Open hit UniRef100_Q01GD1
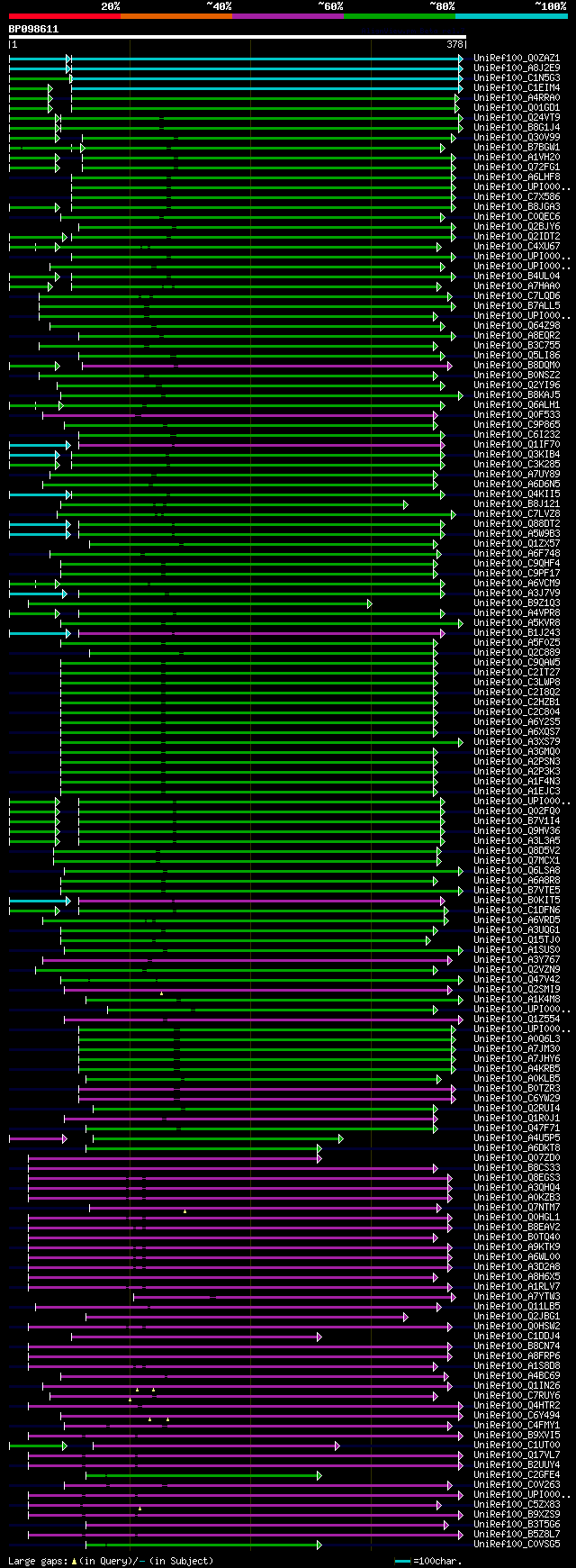The image size is (576, 1568). click(517, 107)
